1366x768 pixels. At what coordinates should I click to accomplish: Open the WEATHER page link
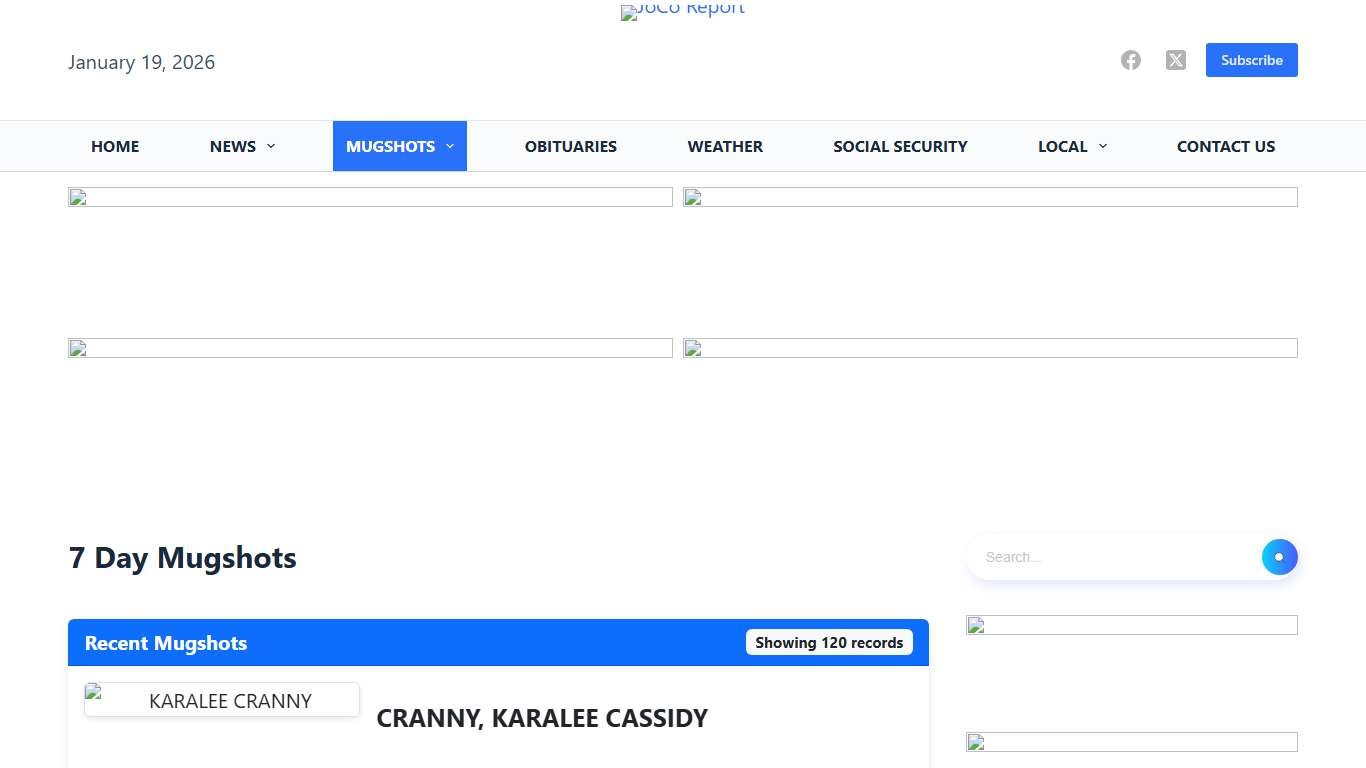click(x=725, y=146)
